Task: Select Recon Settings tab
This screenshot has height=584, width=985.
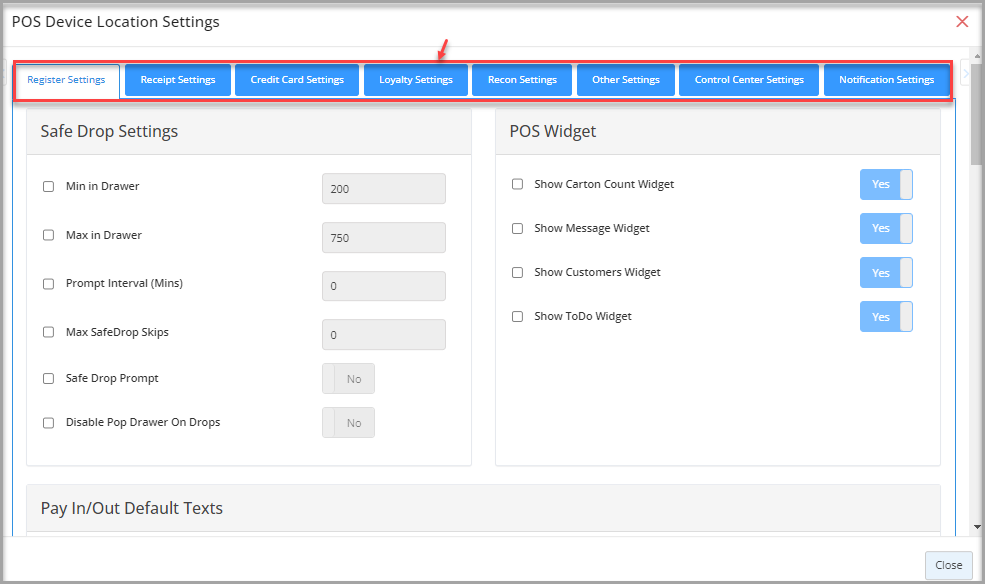Action: pos(522,80)
